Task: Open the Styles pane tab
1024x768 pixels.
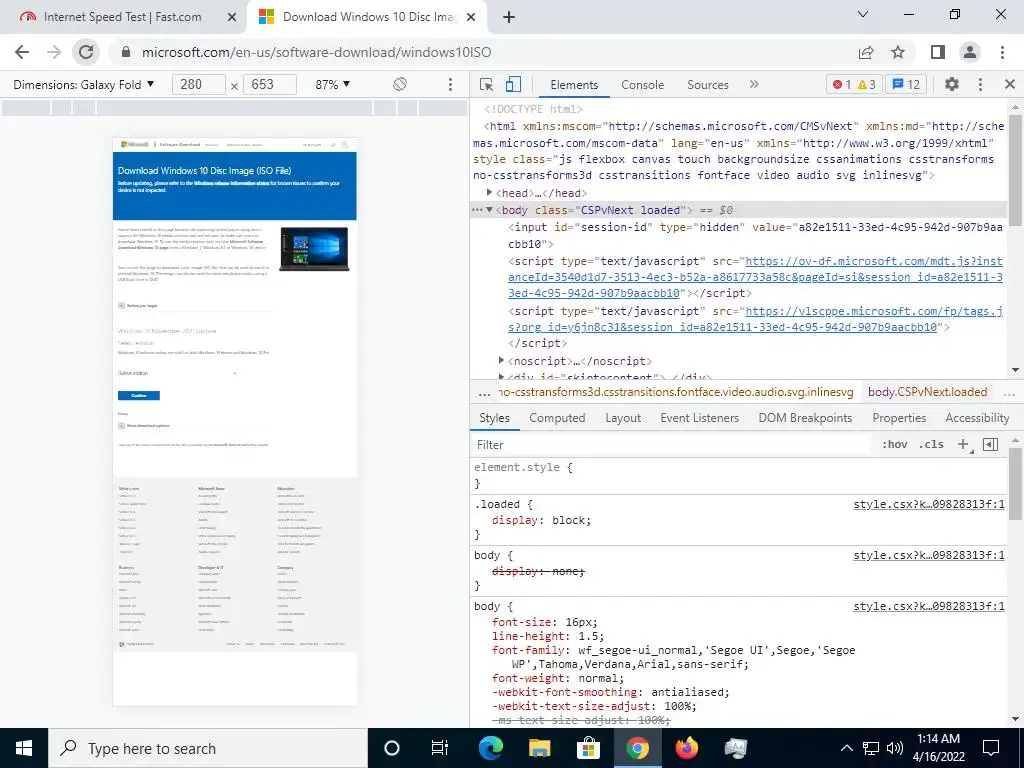Action: click(494, 418)
